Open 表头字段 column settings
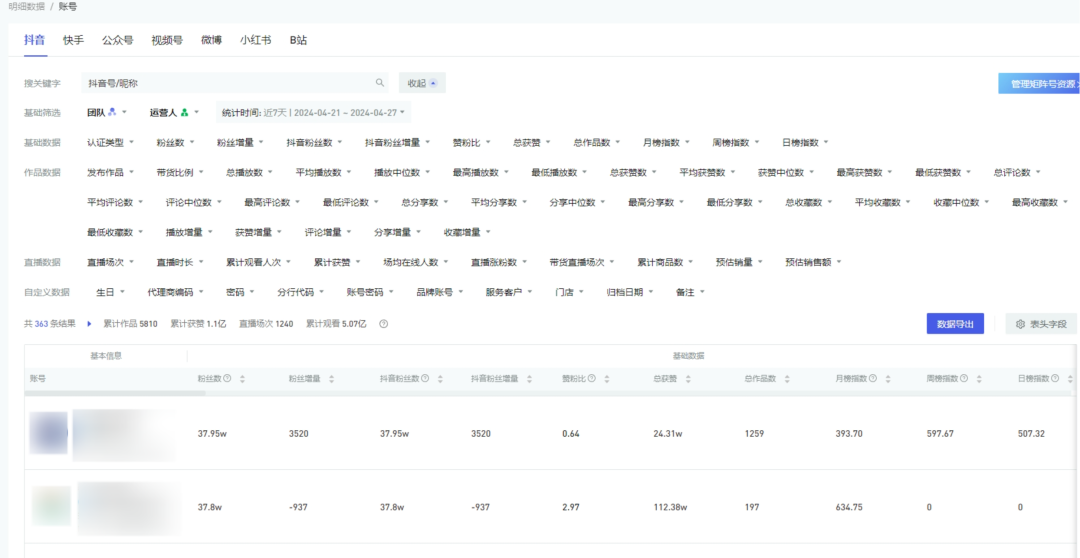1080x558 pixels. pos(1041,324)
